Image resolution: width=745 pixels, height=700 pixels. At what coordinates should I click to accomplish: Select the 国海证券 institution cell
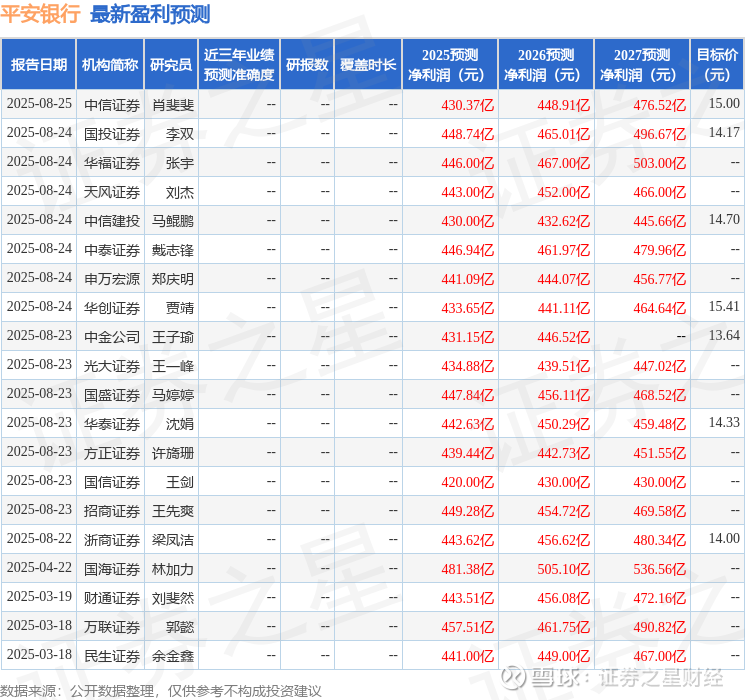112,569
